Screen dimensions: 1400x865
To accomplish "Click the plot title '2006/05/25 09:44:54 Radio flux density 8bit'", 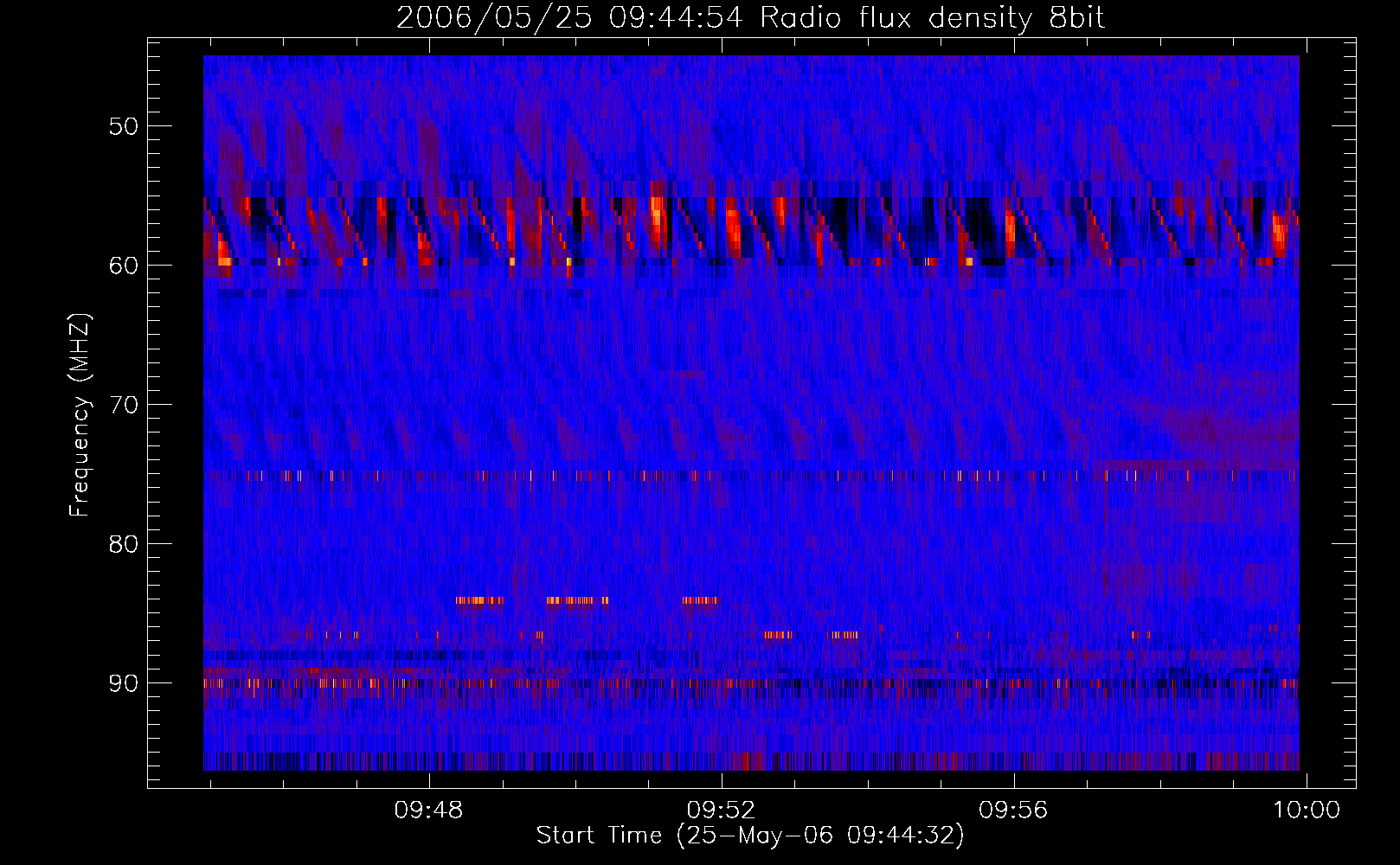I will point(750,18).
